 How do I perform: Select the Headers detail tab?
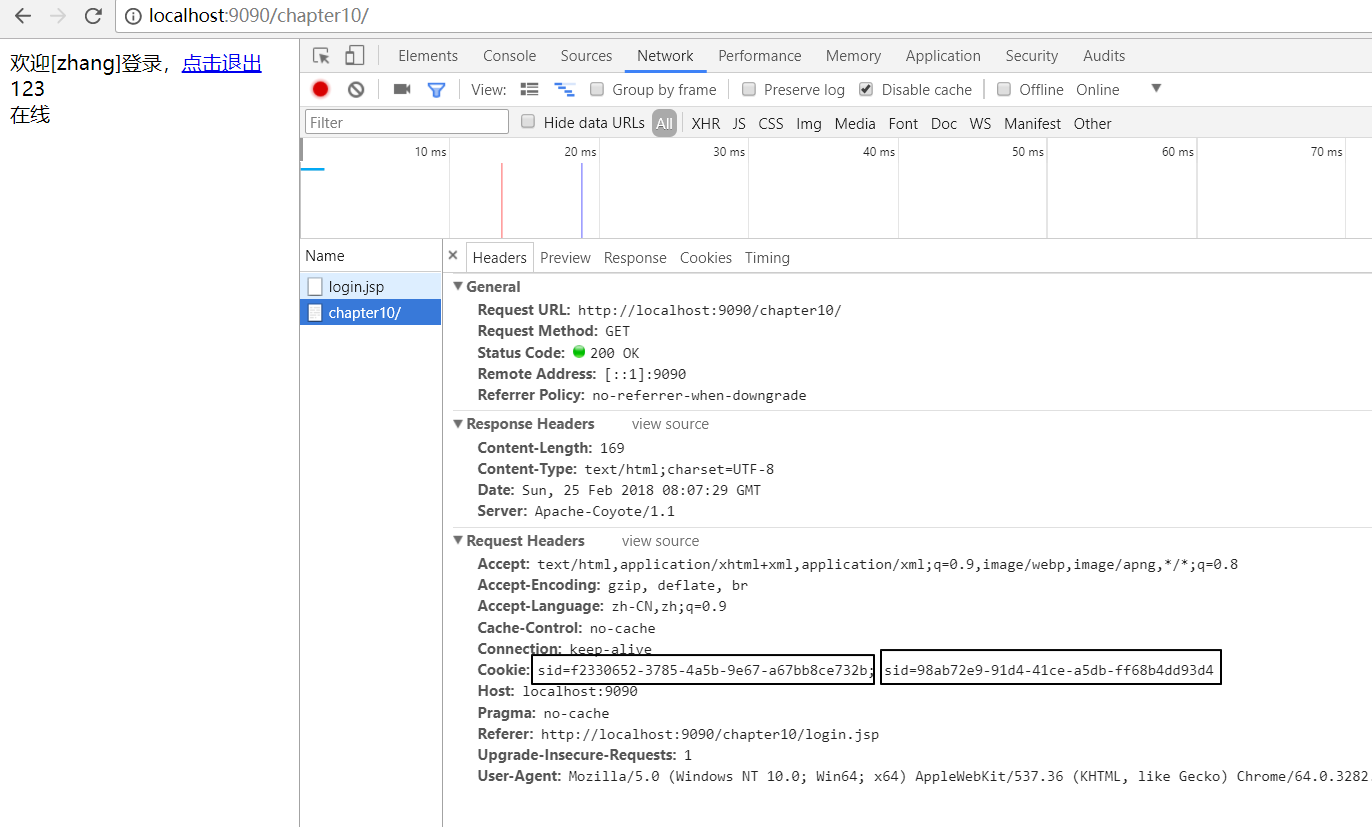(500, 257)
